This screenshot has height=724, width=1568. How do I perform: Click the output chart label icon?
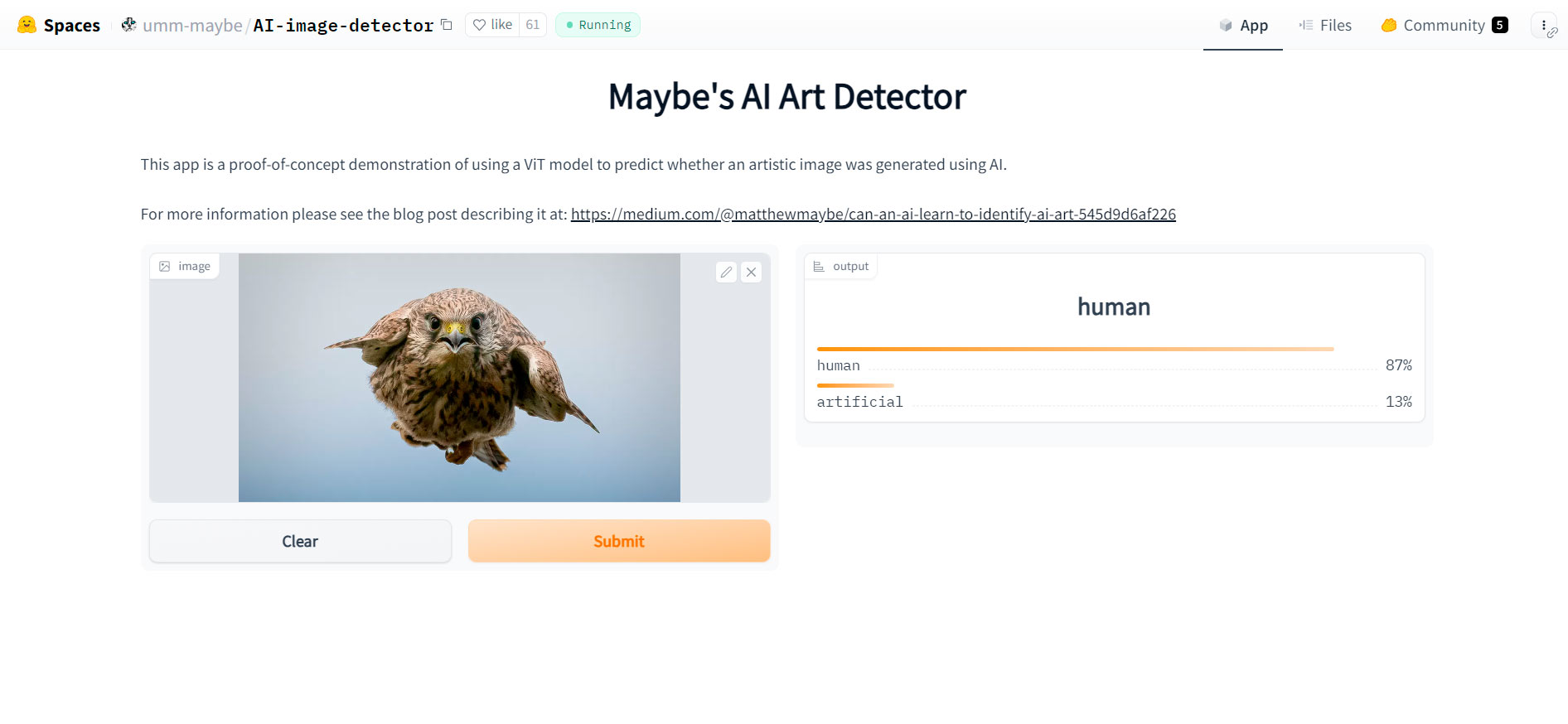pyautogui.click(x=819, y=267)
